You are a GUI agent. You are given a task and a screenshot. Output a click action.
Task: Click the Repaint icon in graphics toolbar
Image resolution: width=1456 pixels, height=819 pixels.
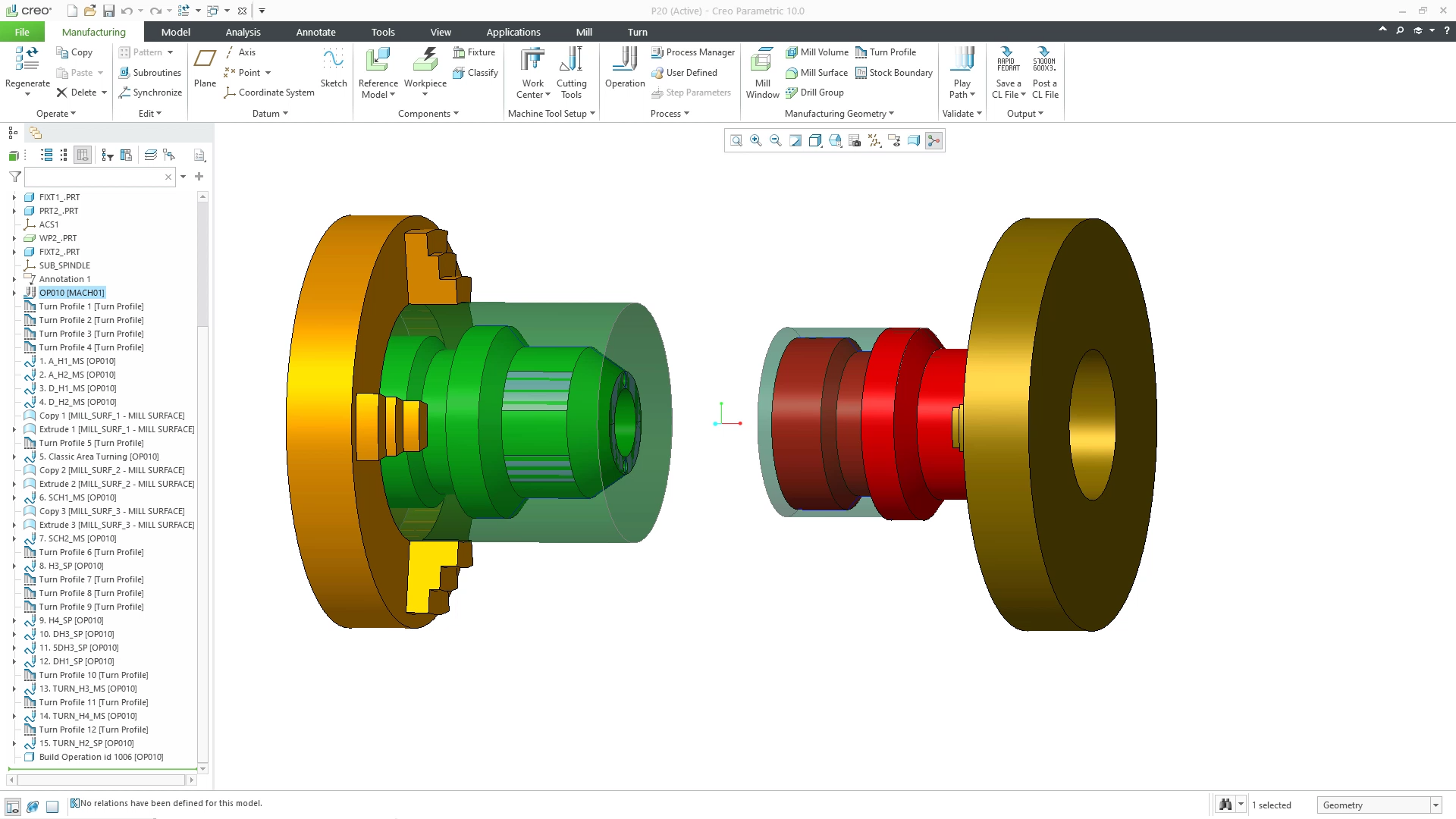pos(795,141)
